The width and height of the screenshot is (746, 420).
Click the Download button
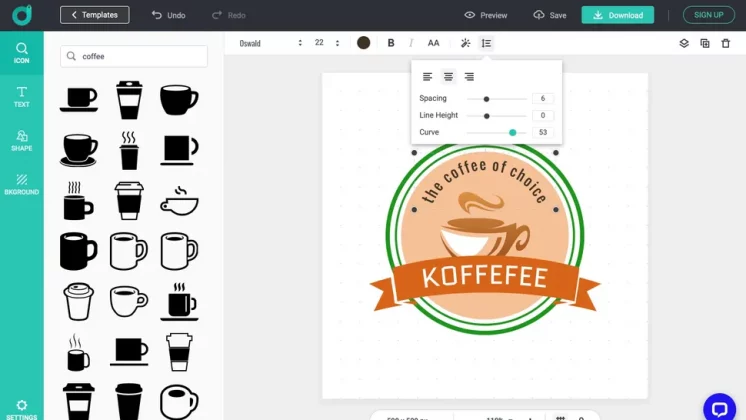coord(617,15)
